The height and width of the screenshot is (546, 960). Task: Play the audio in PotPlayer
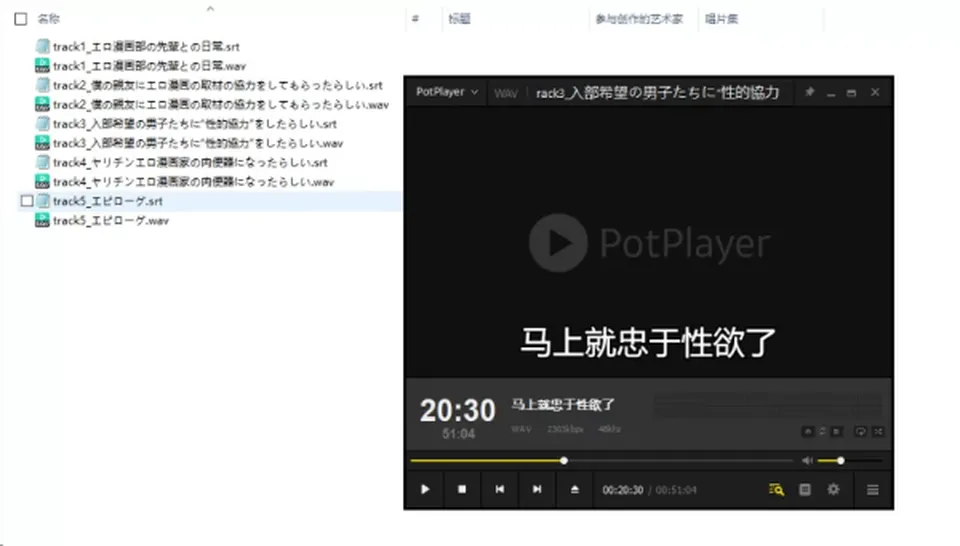425,489
